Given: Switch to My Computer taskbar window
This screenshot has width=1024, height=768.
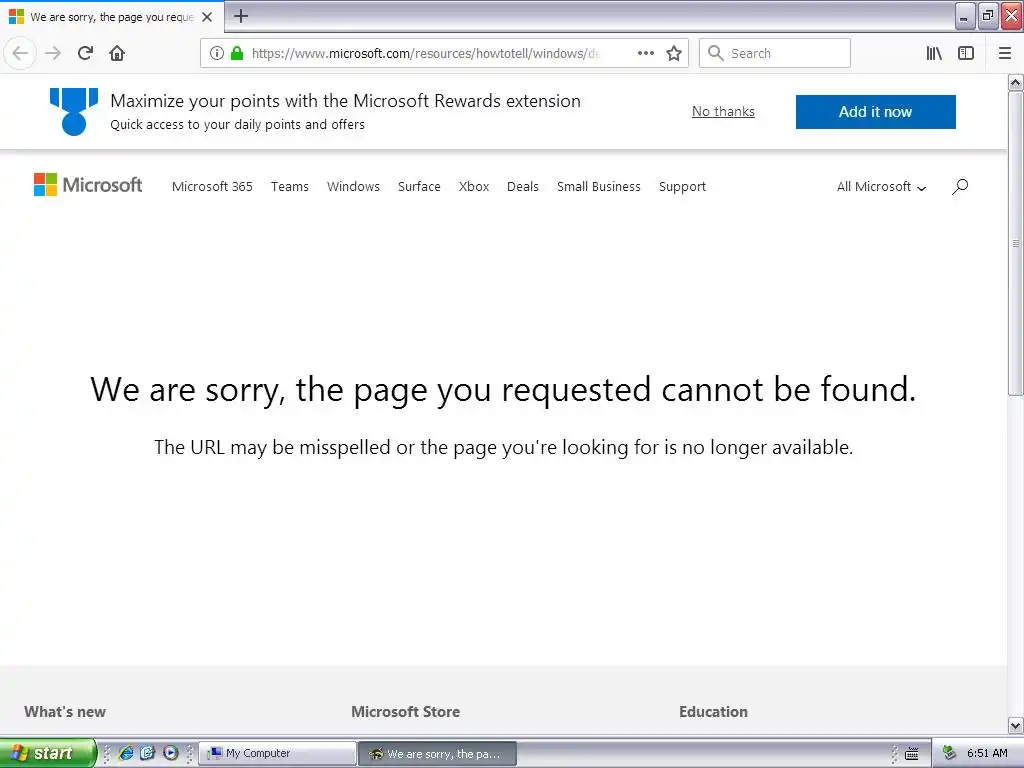Looking at the screenshot, I should [278, 753].
